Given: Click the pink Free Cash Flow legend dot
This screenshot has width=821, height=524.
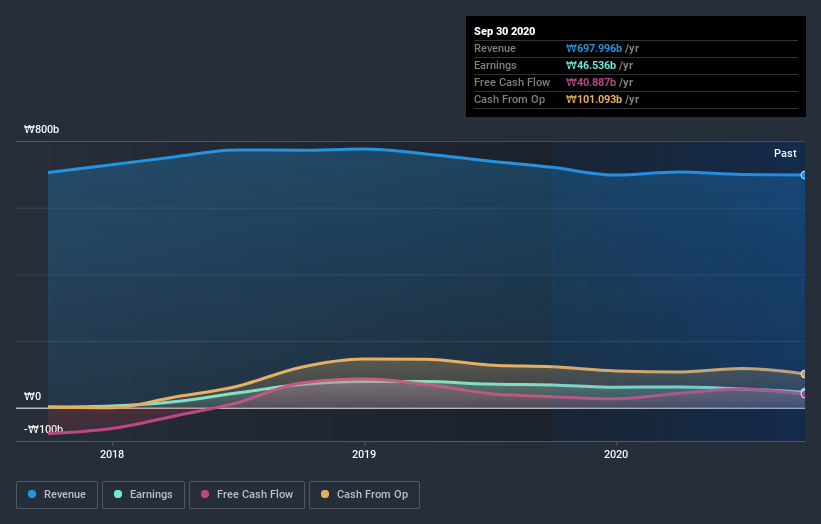Looking at the screenshot, I should (x=205, y=494).
